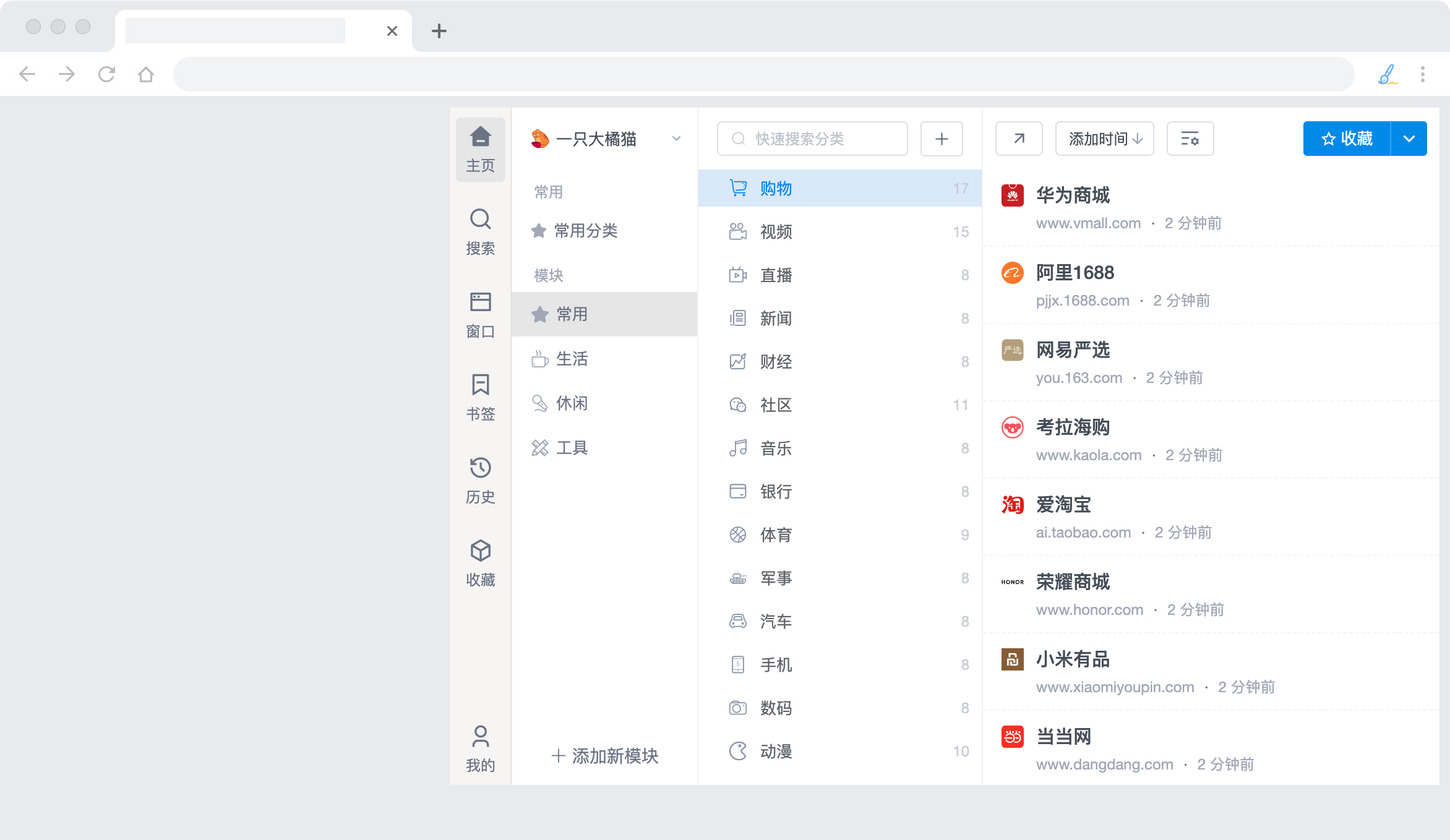Close the current browser tab
This screenshot has width=1450, height=840.
coord(392,31)
